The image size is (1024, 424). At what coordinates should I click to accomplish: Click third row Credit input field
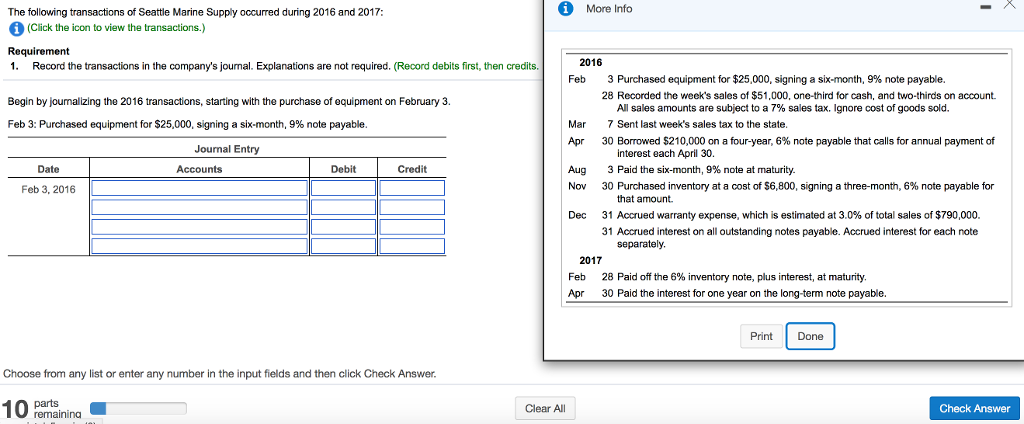pyautogui.click(x=412, y=227)
